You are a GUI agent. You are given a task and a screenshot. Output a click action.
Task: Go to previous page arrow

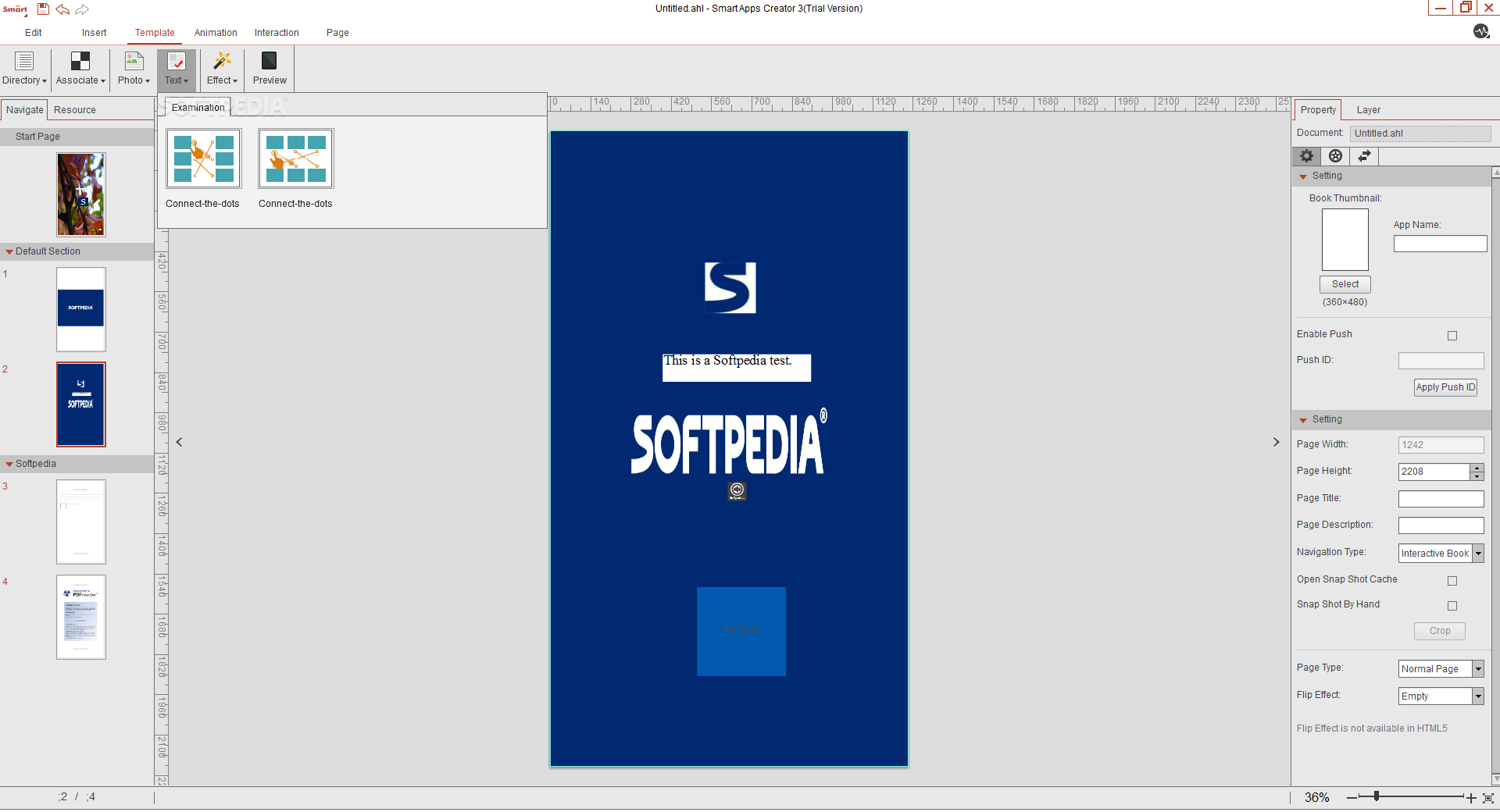[x=180, y=442]
